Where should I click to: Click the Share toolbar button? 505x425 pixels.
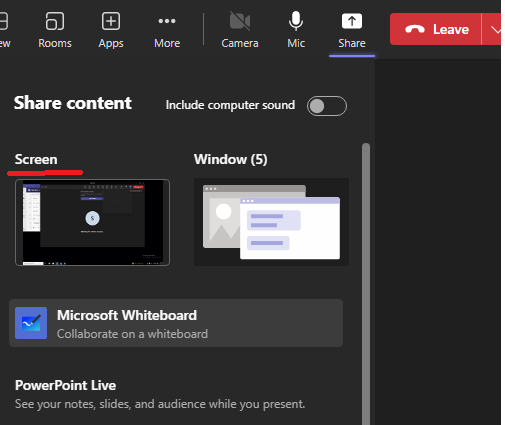coord(352,30)
